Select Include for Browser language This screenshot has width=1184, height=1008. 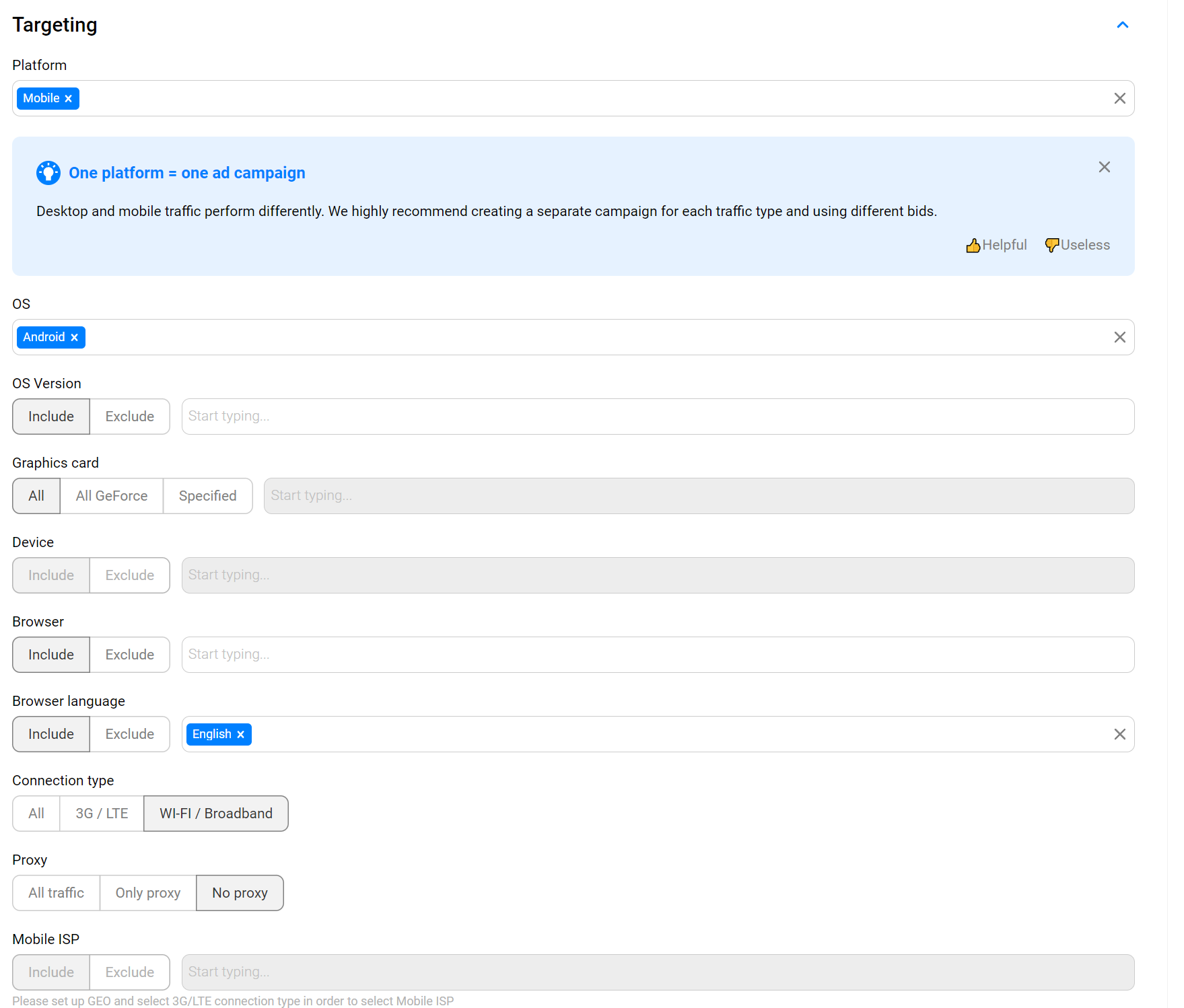(51, 734)
